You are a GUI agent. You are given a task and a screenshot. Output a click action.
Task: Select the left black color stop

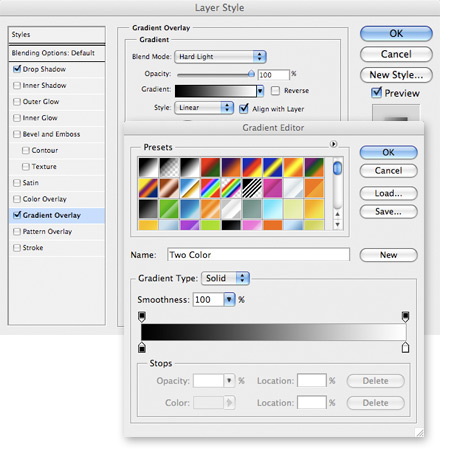(142, 347)
